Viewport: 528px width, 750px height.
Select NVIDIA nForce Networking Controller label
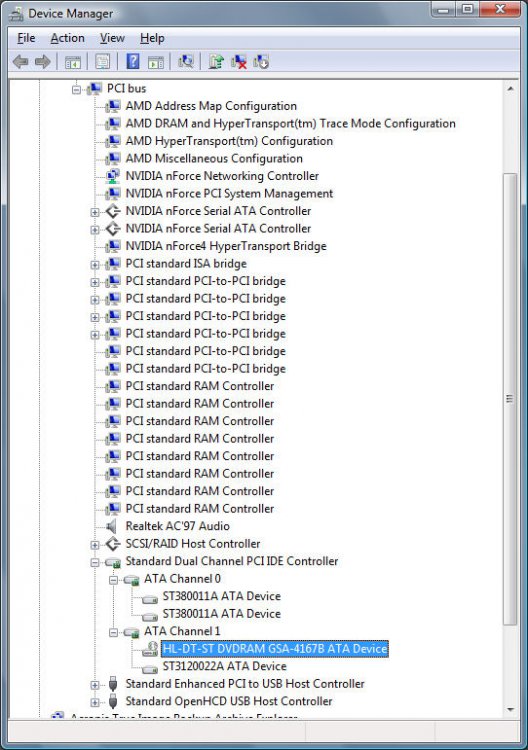pyautogui.click(x=222, y=176)
